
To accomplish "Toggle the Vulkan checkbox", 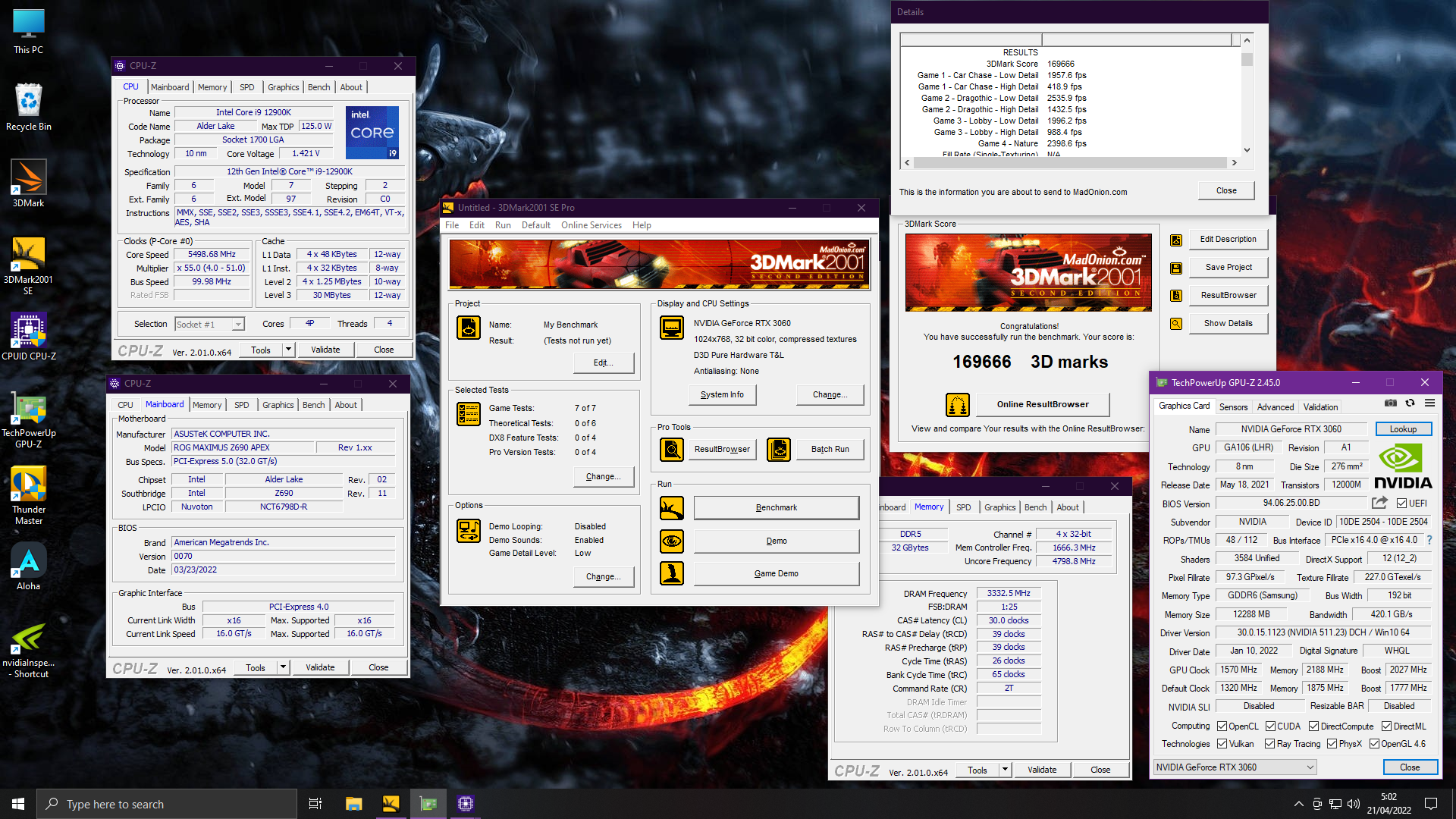I will (x=1222, y=744).
